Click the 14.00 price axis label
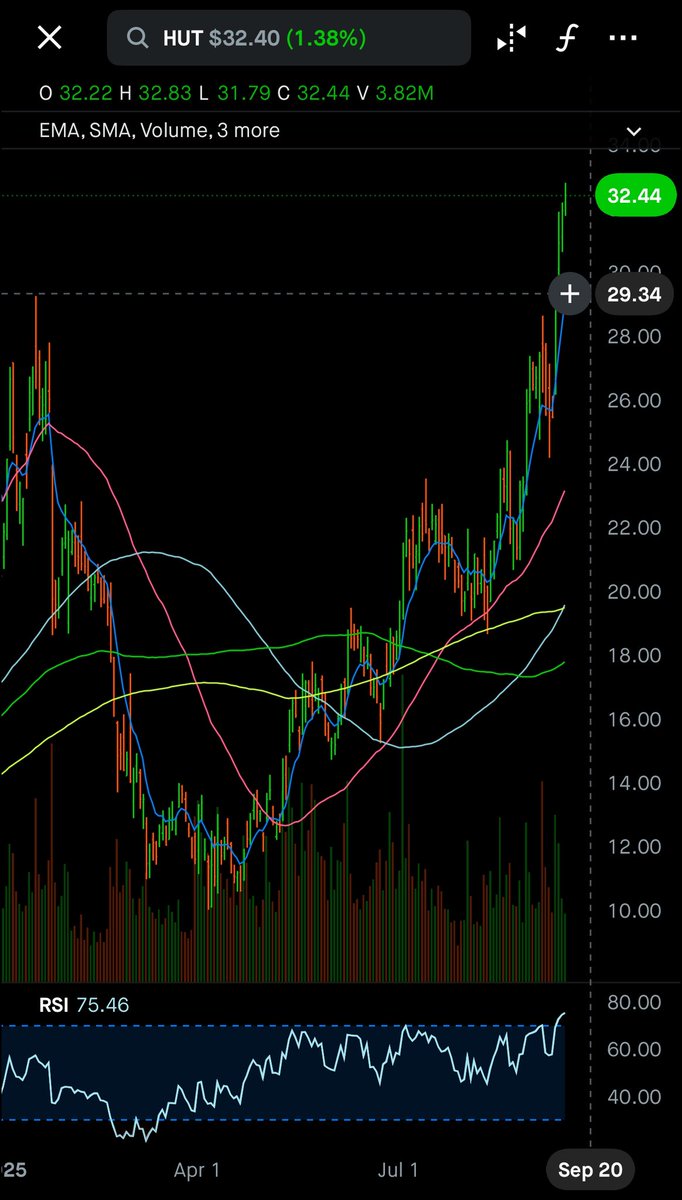This screenshot has width=682, height=1200. 634,783
